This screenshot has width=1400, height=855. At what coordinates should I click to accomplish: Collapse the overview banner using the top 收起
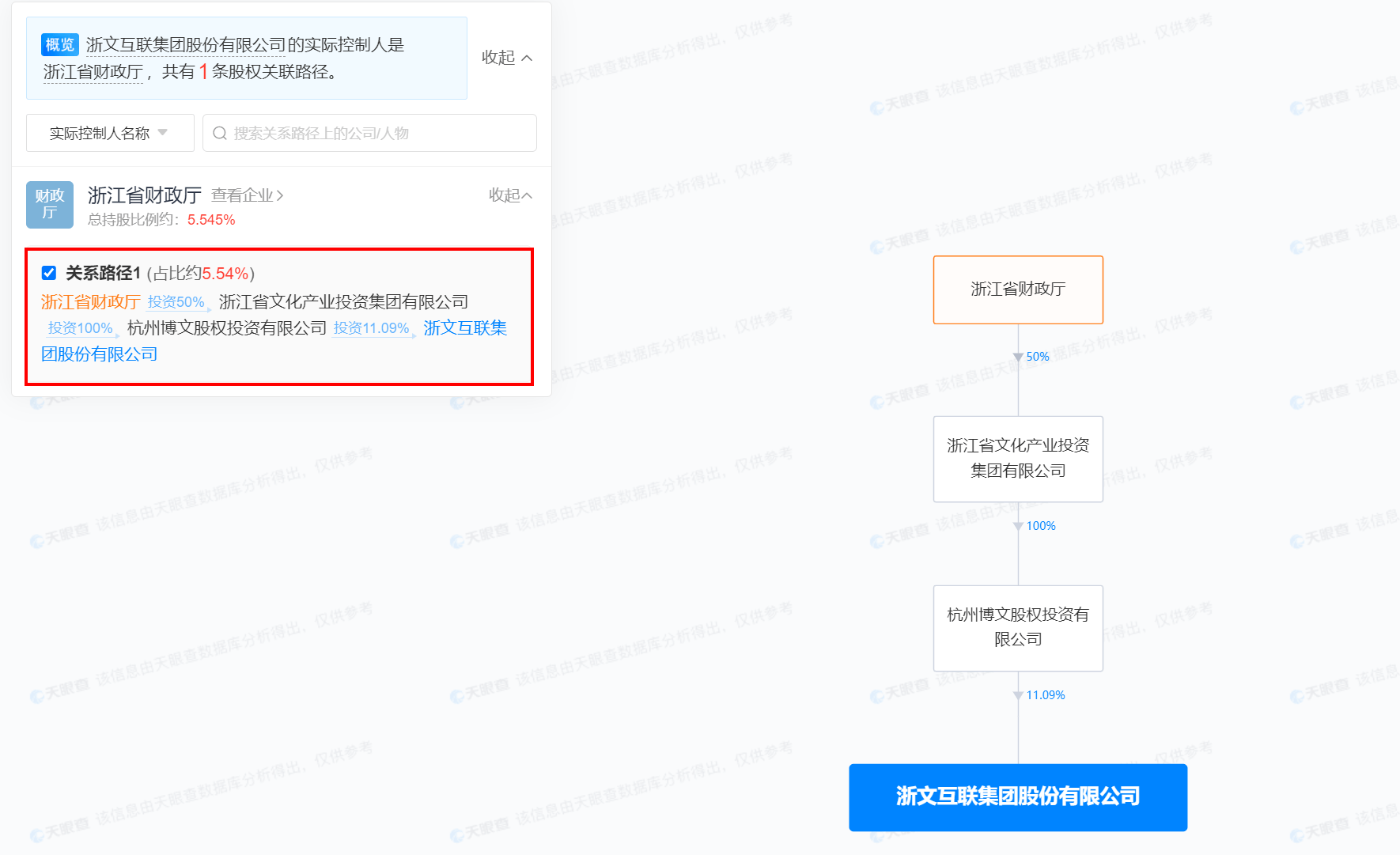507,58
